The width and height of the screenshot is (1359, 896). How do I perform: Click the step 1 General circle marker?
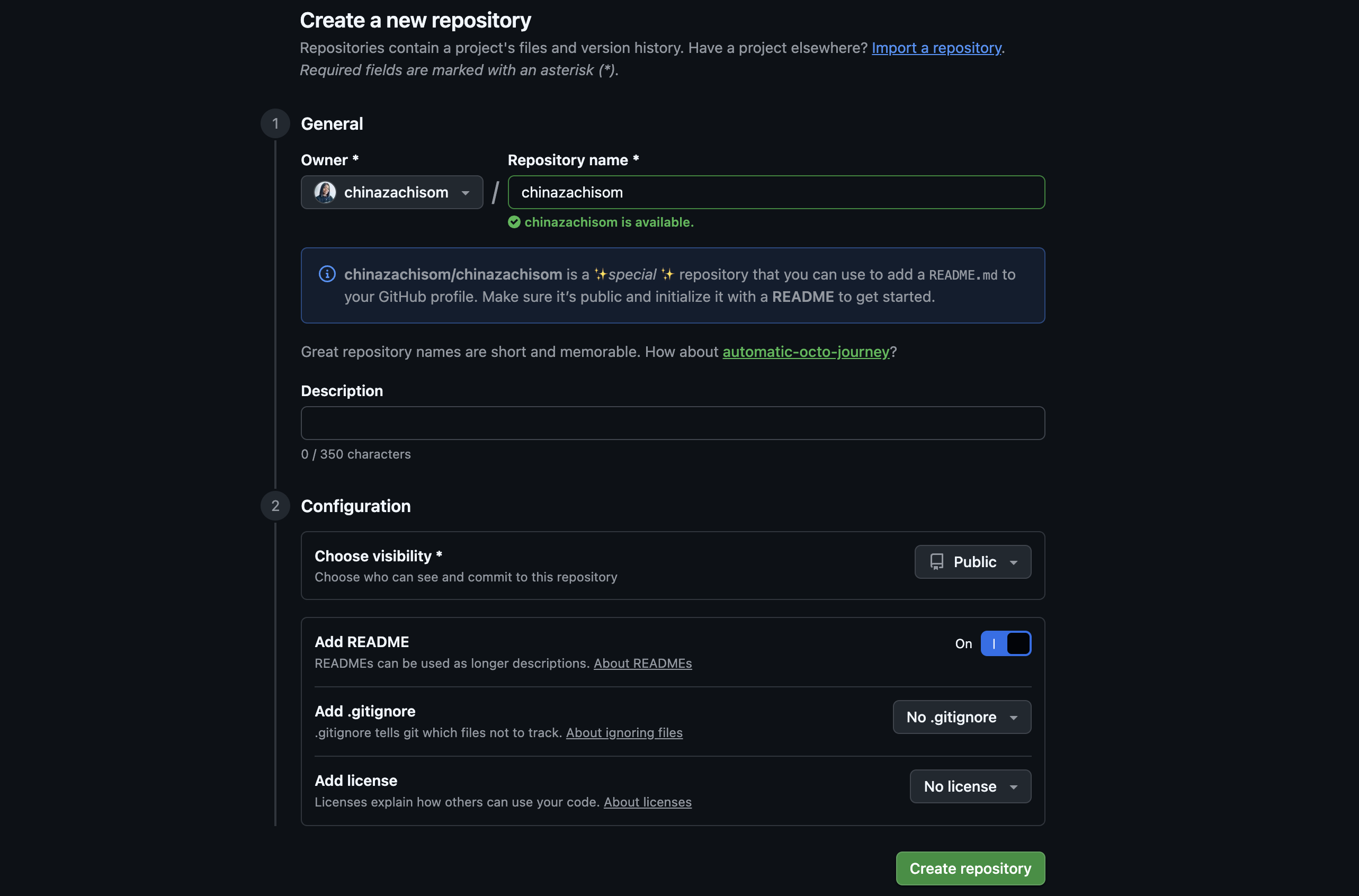click(x=275, y=123)
